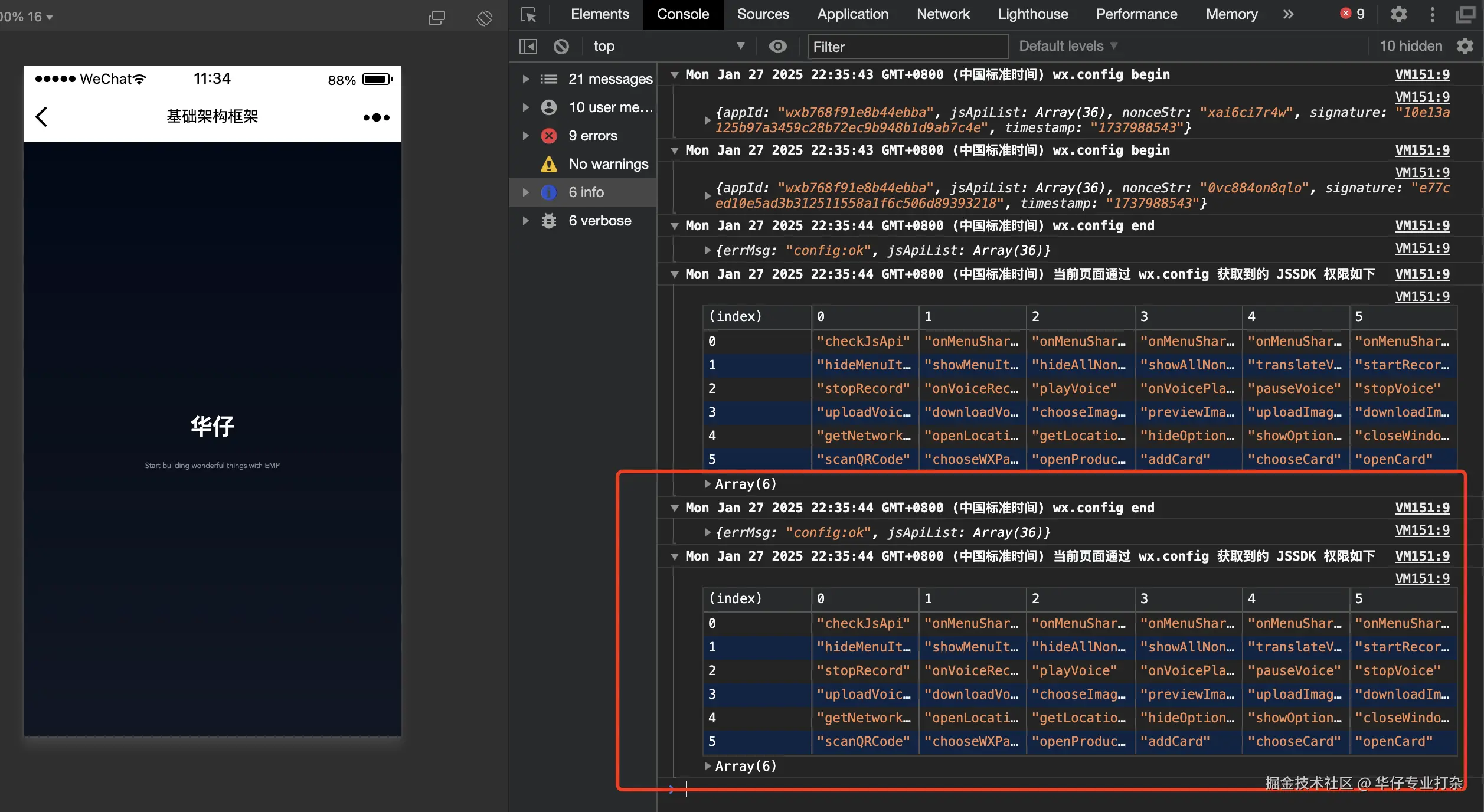Switch to the Elements tab
This screenshot has height=812, width=1484.
599,14
